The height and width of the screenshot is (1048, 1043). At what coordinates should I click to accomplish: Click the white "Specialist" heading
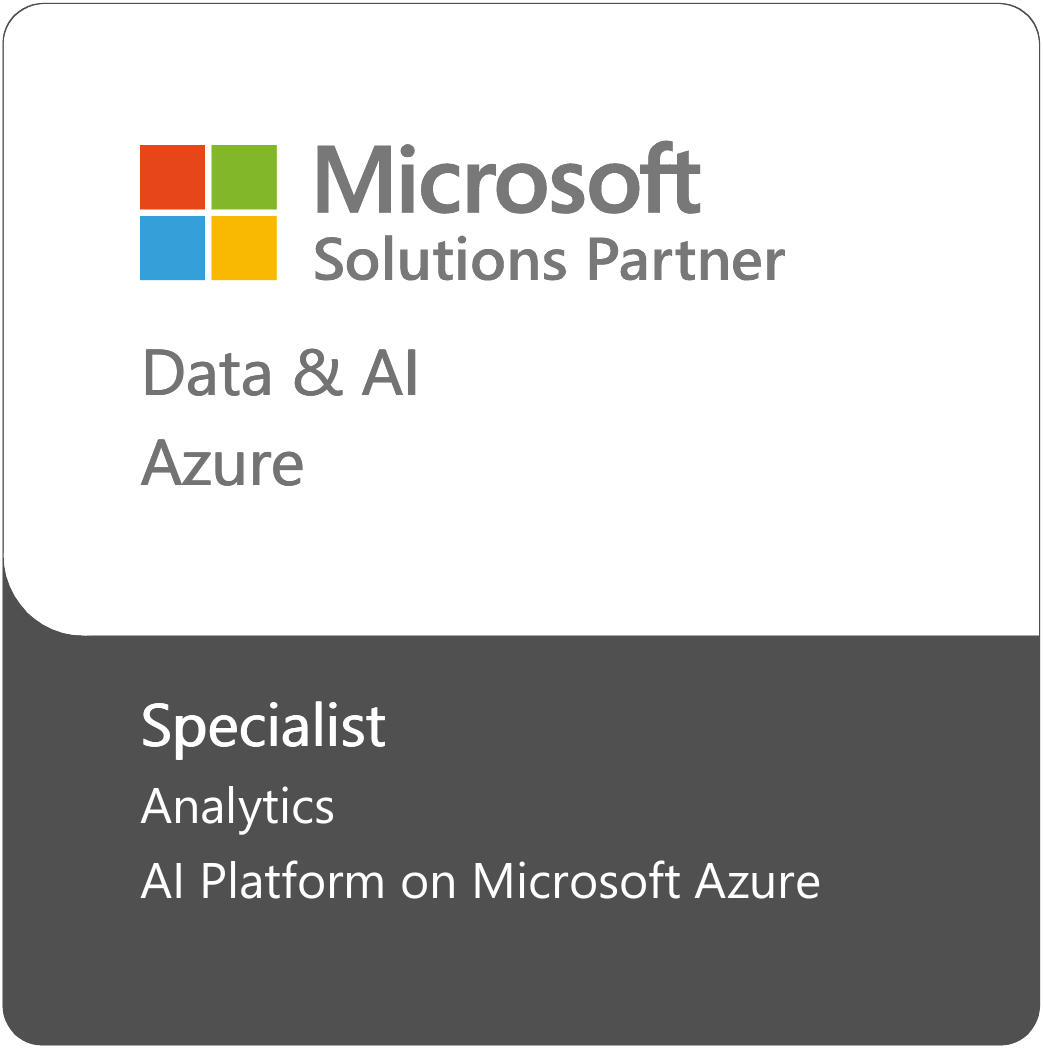263,727
